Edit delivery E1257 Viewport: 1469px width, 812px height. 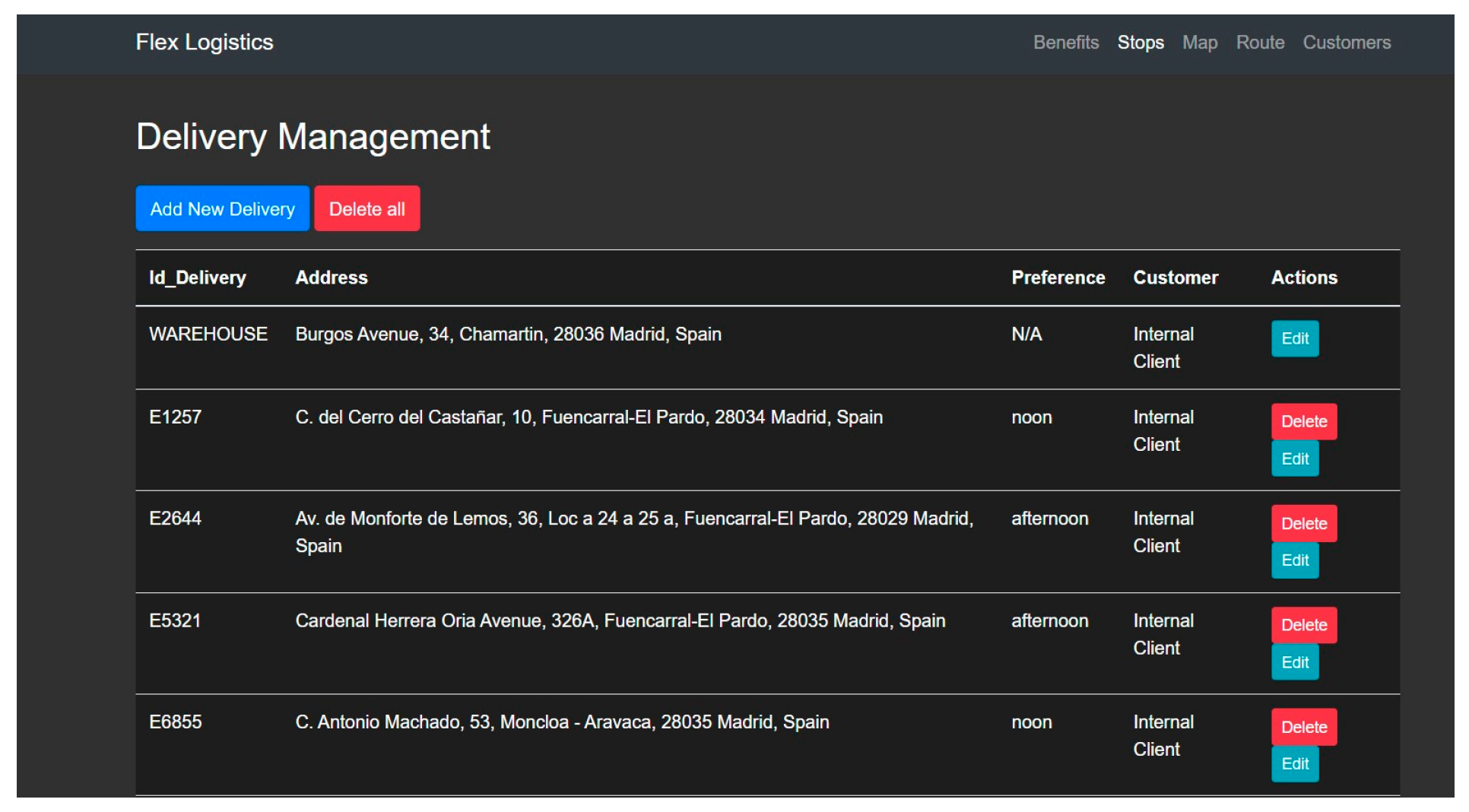pyautogui.click(x=1294, y=459)
